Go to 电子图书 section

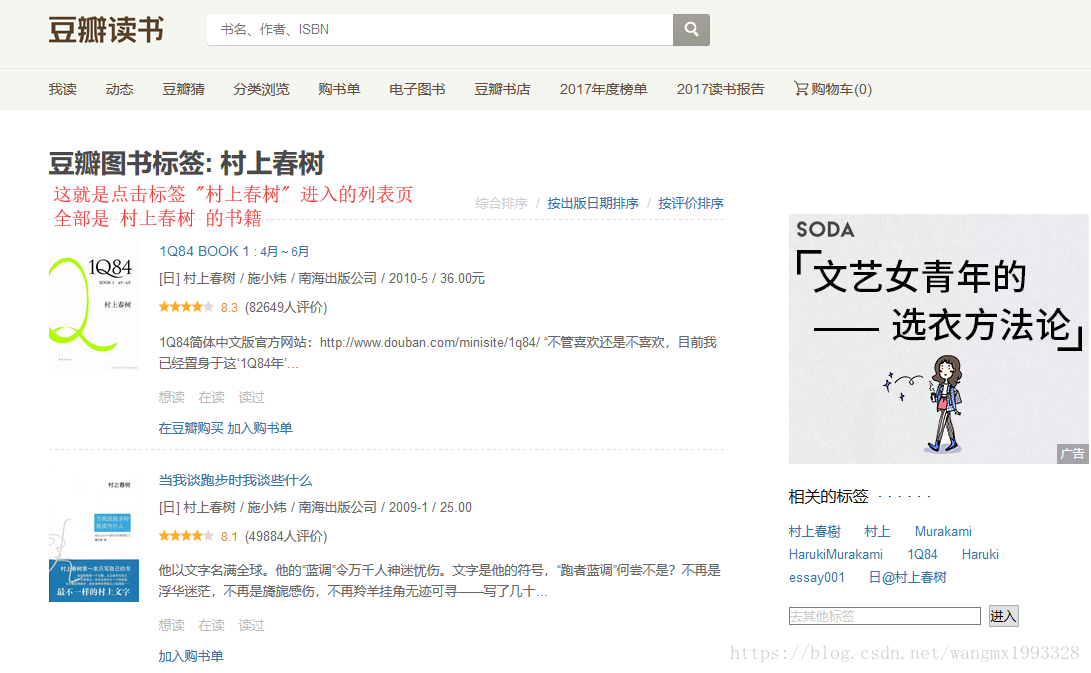pos(417,89)
